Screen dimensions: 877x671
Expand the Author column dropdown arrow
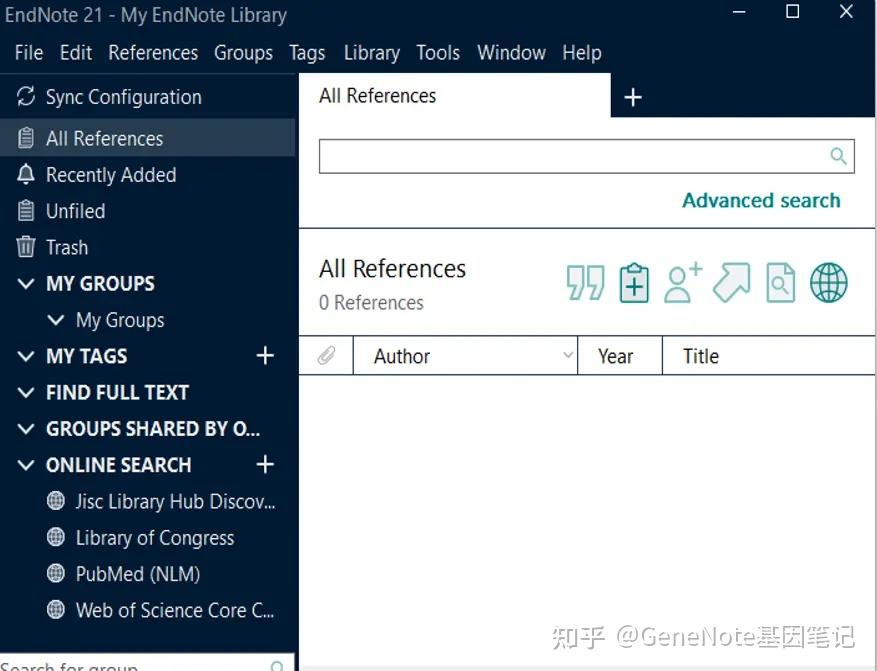tap(567, 355)
